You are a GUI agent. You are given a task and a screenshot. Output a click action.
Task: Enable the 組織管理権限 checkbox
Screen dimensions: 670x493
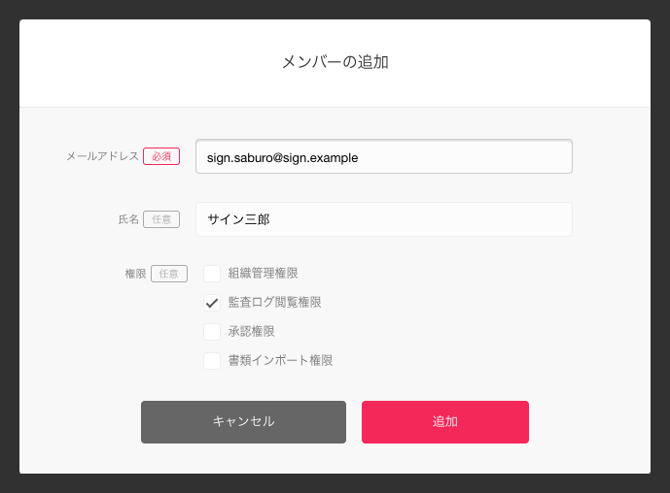(212, 273)
